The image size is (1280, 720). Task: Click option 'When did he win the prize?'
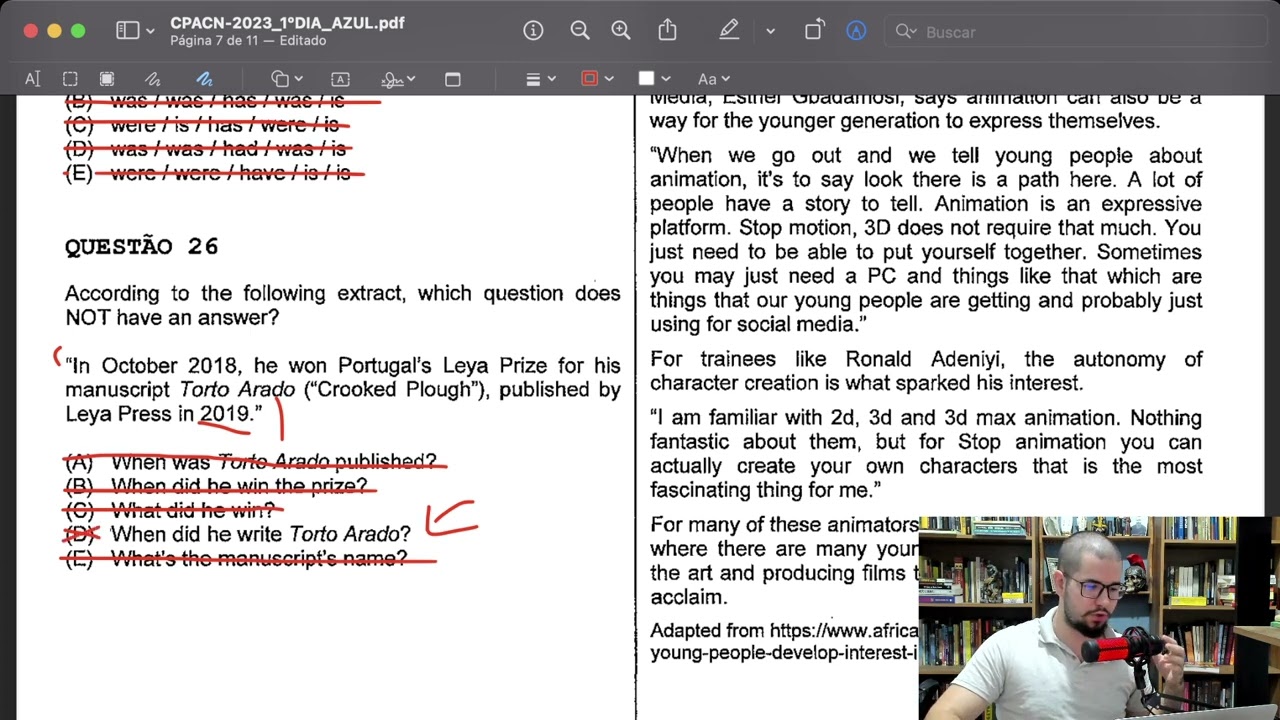(x=239, y=486)
